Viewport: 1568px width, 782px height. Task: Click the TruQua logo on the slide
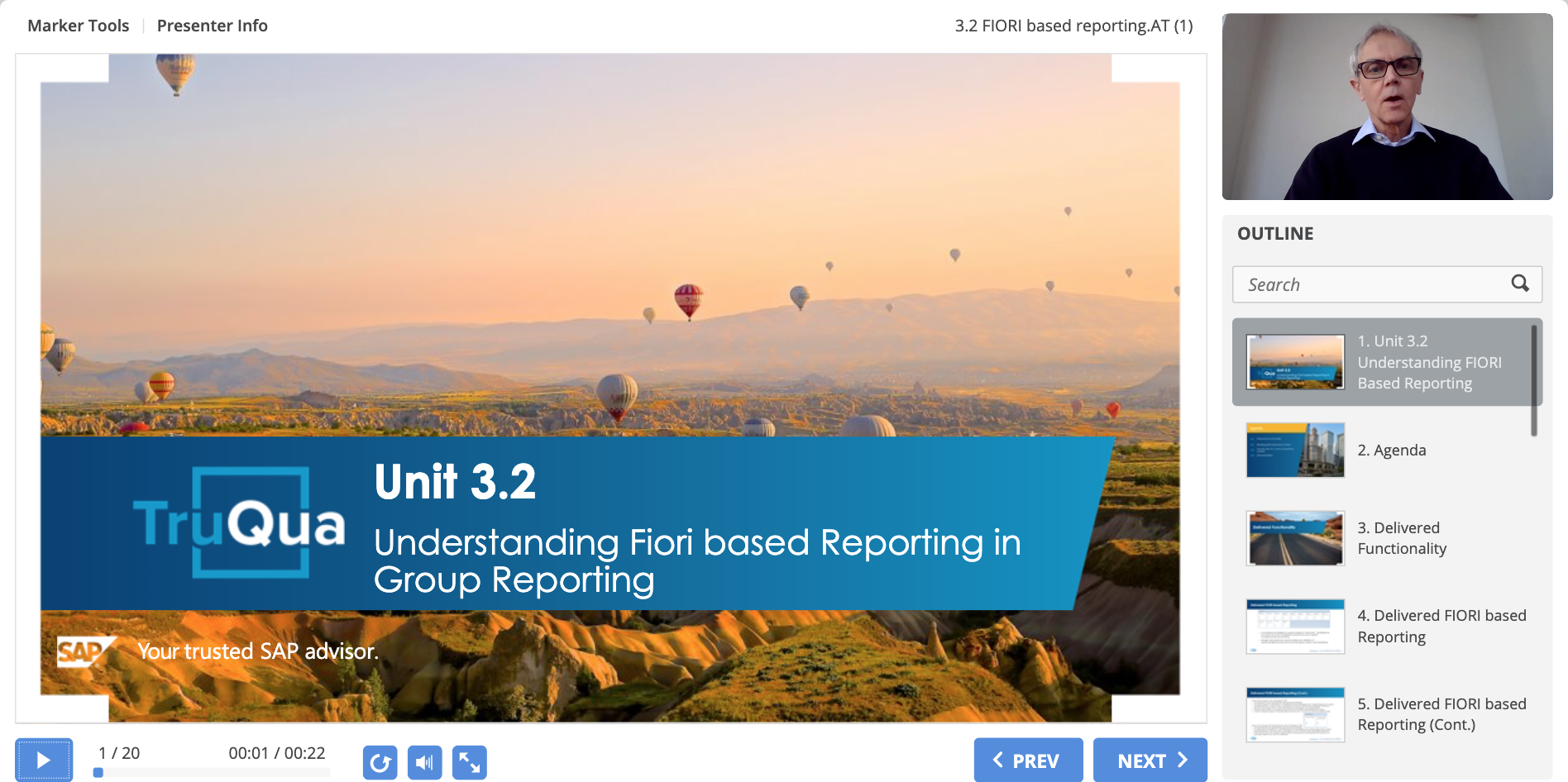click(x=239, y=522)
